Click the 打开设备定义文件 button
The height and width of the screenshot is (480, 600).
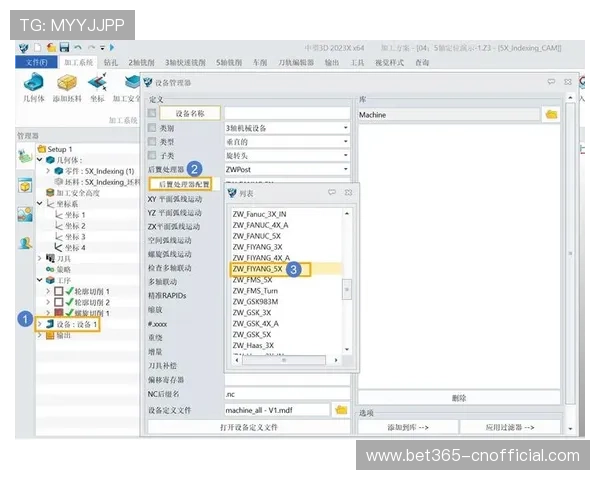(x=249, y=427)
